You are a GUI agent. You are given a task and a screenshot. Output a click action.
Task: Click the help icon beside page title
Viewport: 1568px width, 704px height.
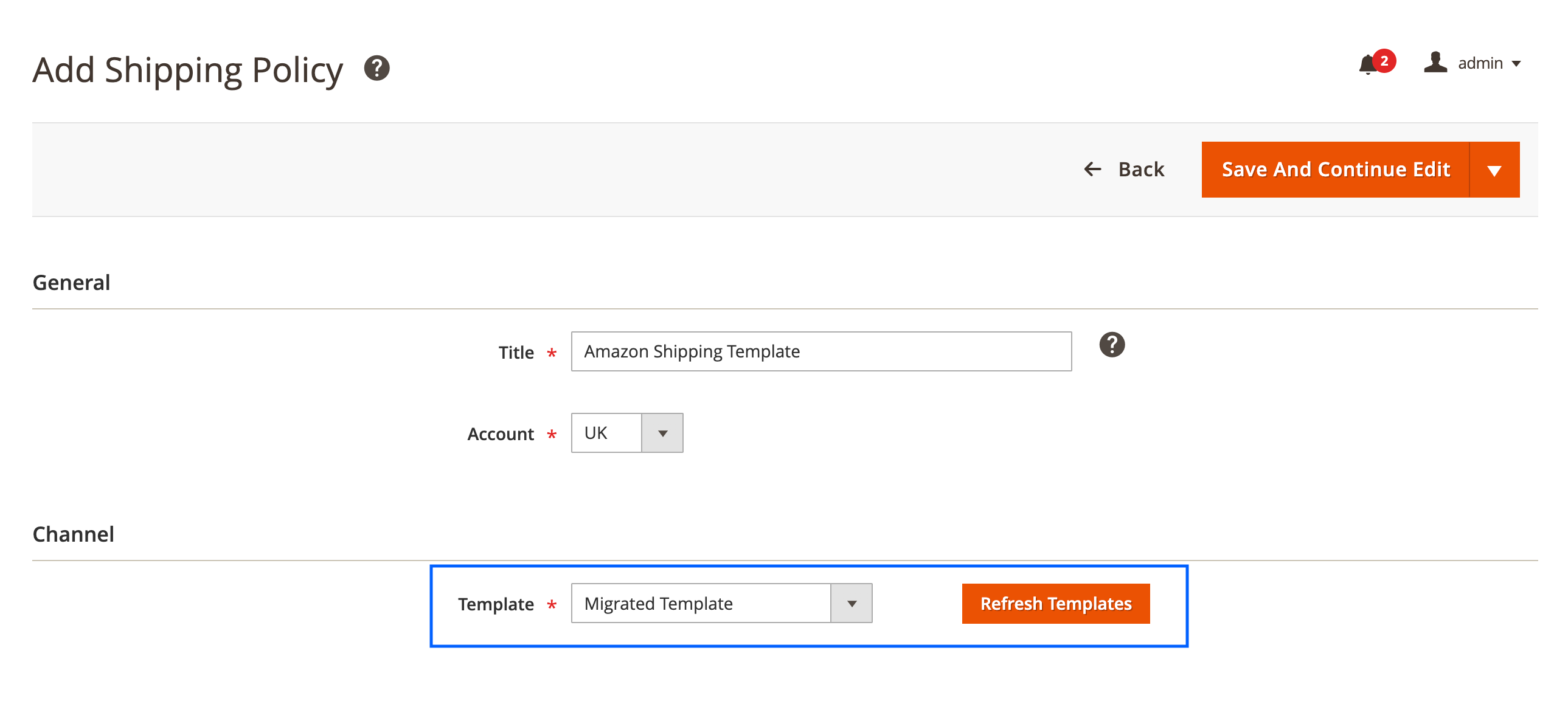point(376,68)
